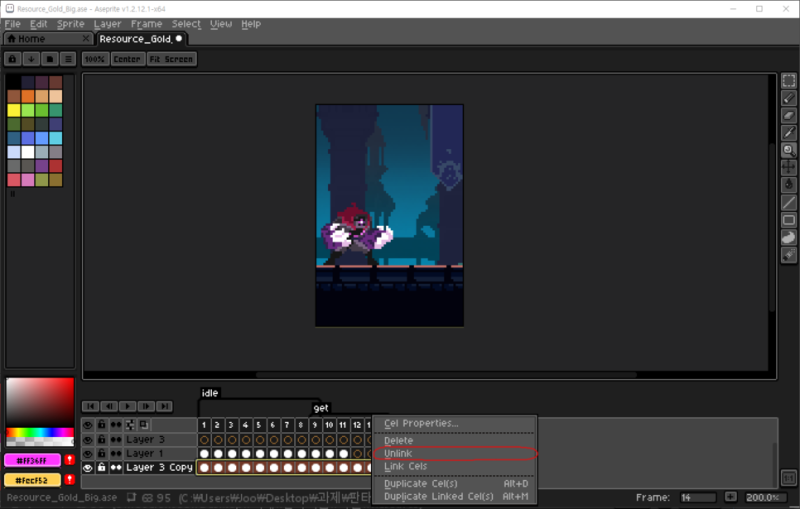Select the Paint Bucket tool
The height and width of the screenshot is (509, 800).
click(789, 185)
